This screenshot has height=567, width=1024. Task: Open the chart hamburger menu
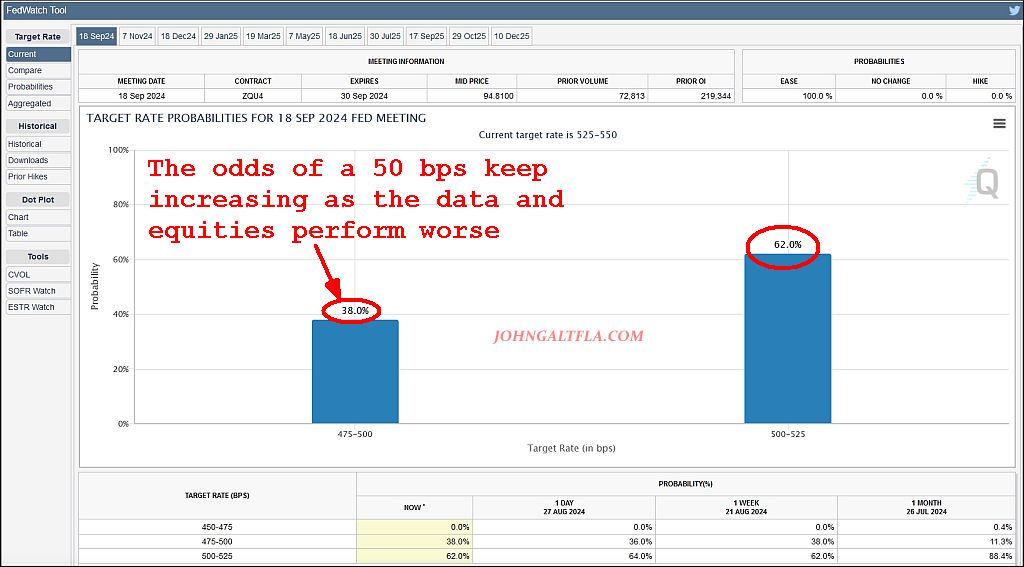coord(999,123)
